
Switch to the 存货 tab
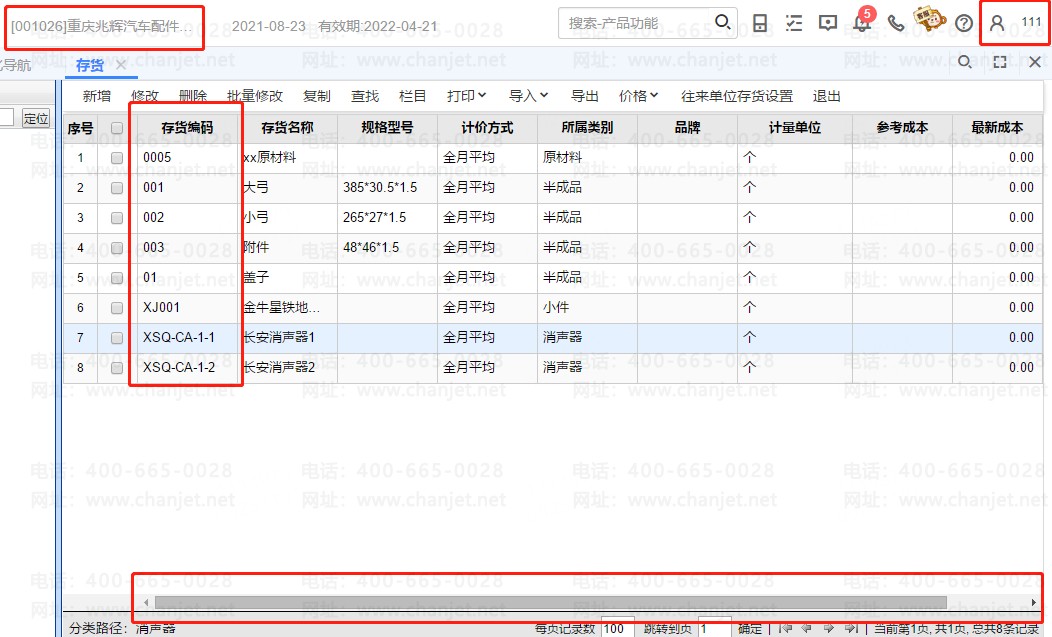(x=90, y=65)
